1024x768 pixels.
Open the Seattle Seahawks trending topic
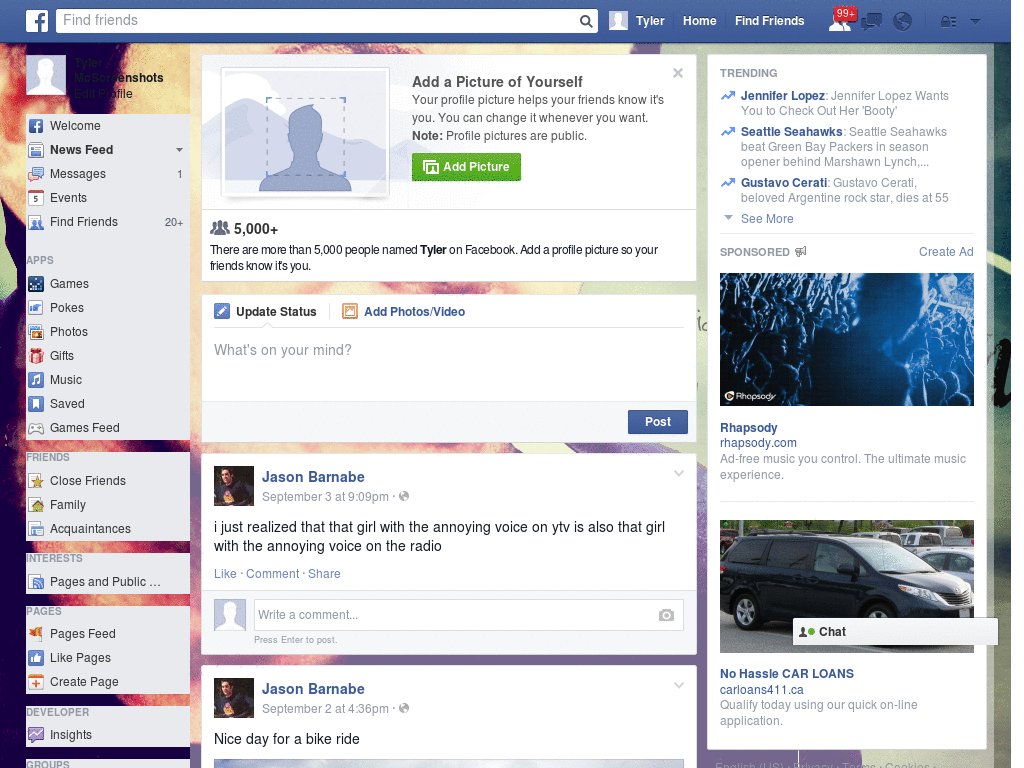point(792,132)
